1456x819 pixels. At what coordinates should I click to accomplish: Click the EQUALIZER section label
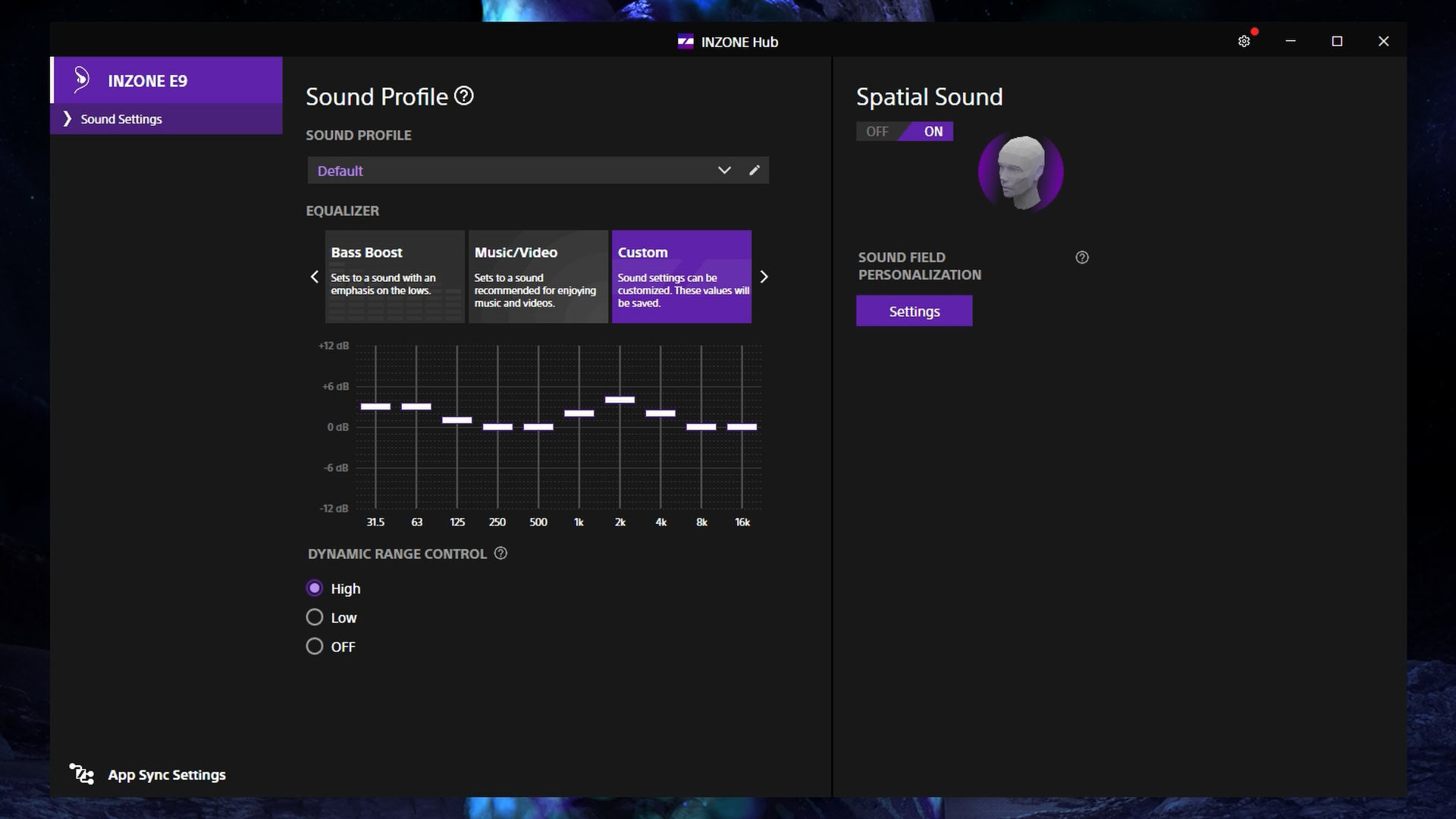coord(343,211)
